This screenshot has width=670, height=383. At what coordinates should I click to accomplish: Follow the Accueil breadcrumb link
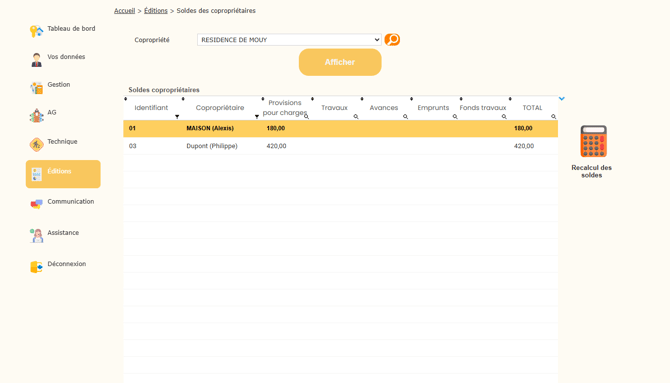tap(124, 11)
